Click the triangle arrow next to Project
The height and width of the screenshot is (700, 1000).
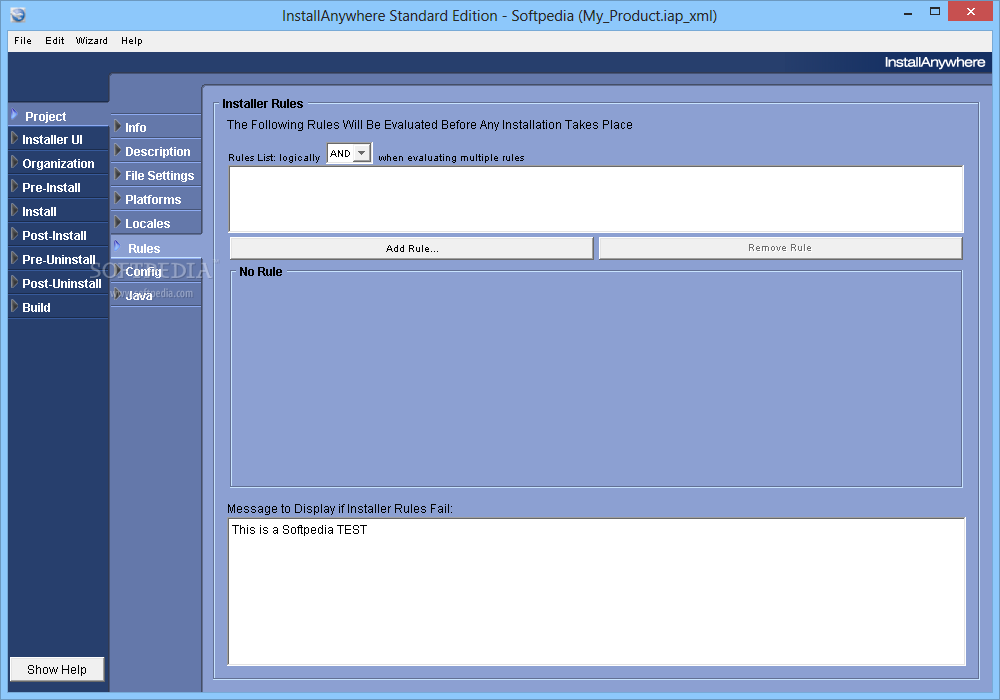(x=15, y=115)
